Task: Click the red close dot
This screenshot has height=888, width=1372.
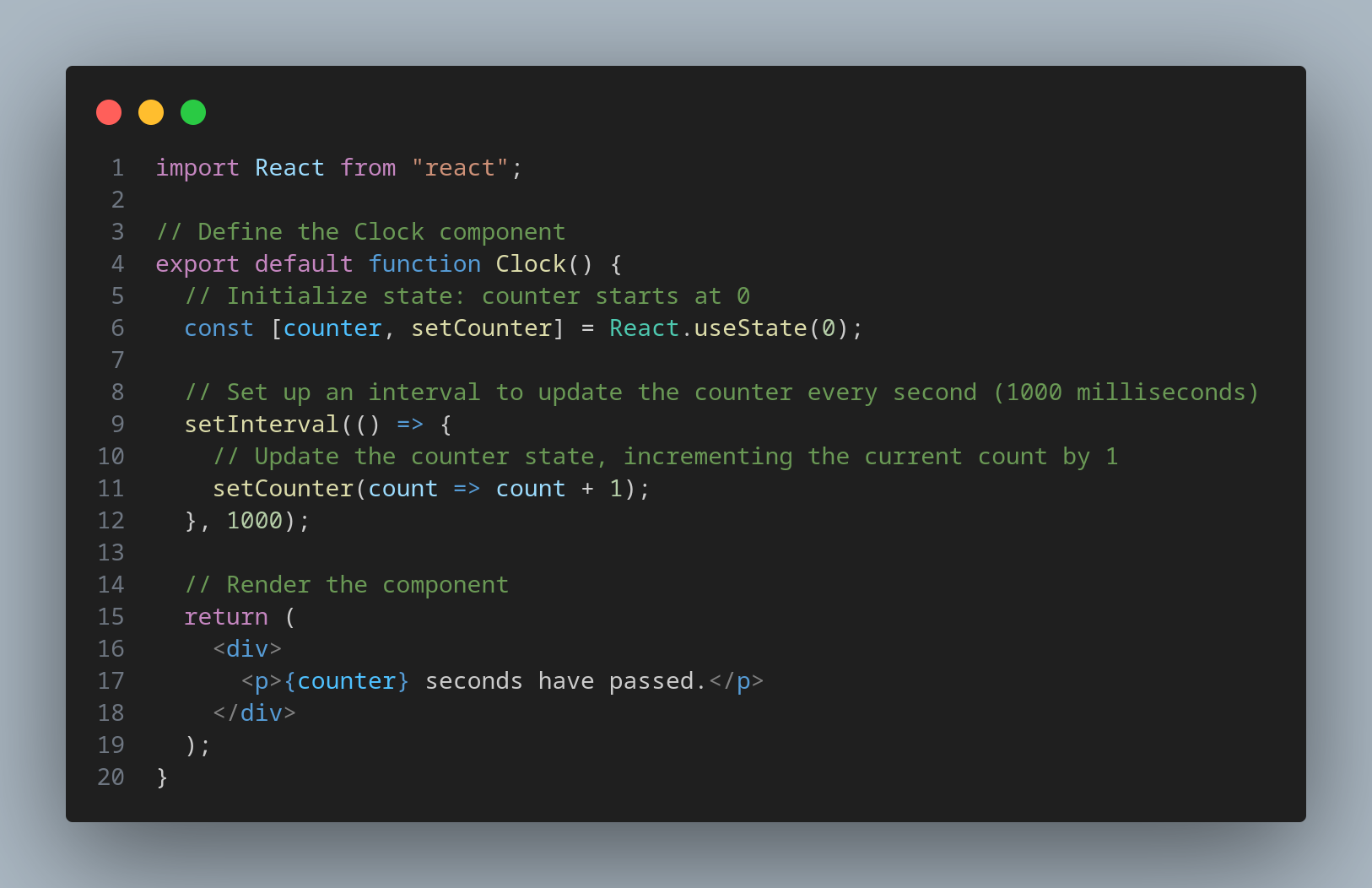Action: pyautogui.click(x=109, y=112)
